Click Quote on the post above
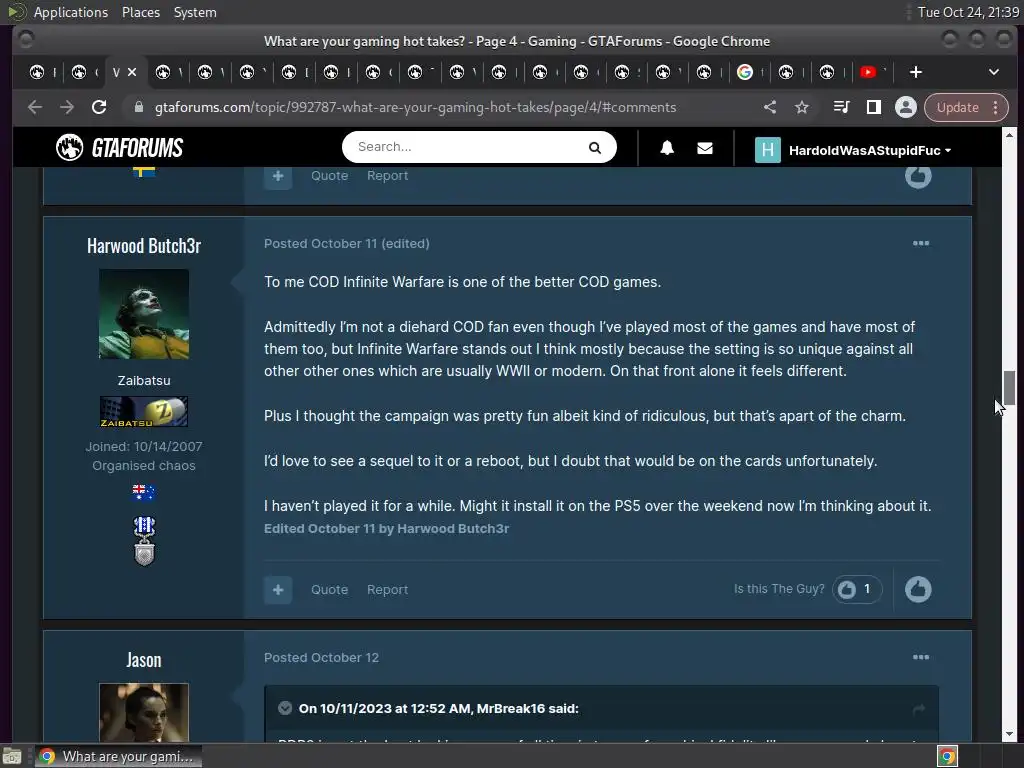Viewport: 1024px width, 768px height. 329,175
